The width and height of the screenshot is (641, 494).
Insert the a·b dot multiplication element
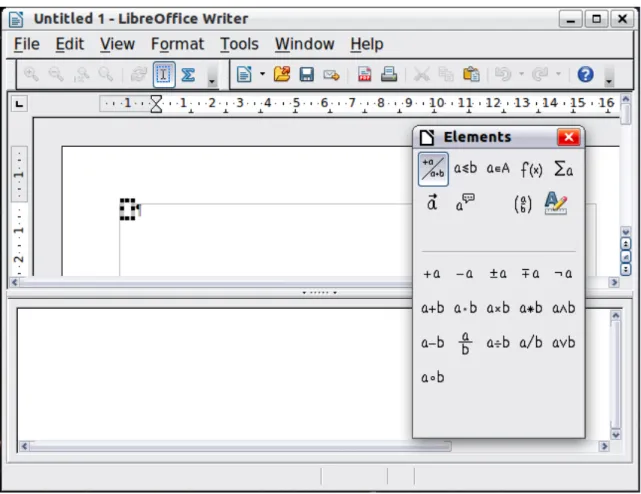tap(465, 308)
